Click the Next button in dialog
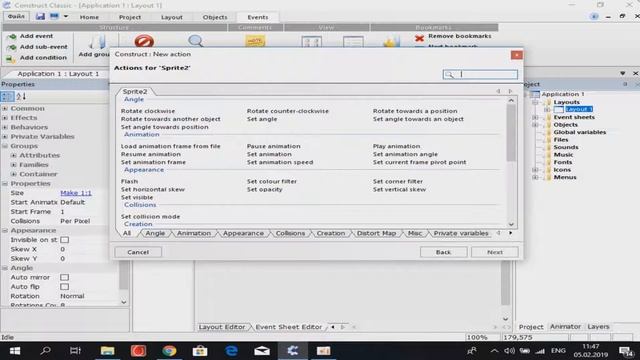The image size is (640, 360). [495, 252]
